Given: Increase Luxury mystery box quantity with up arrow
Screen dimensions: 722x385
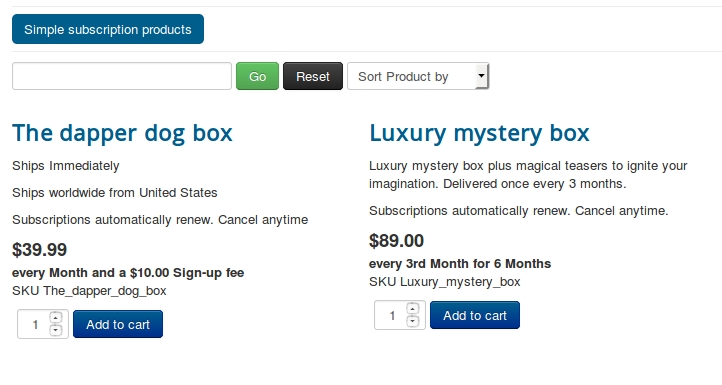Looking at the screenshot, I should [413, 309].
